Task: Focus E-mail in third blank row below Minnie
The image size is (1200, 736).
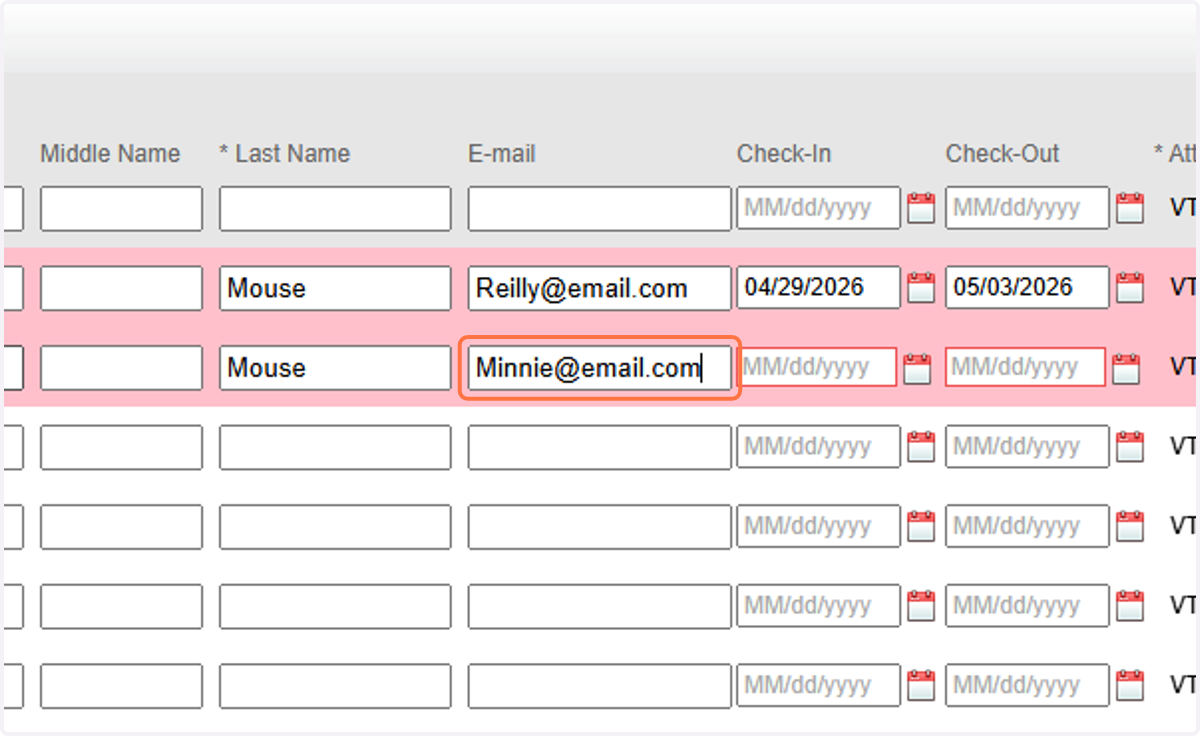Action: (599, 606)
